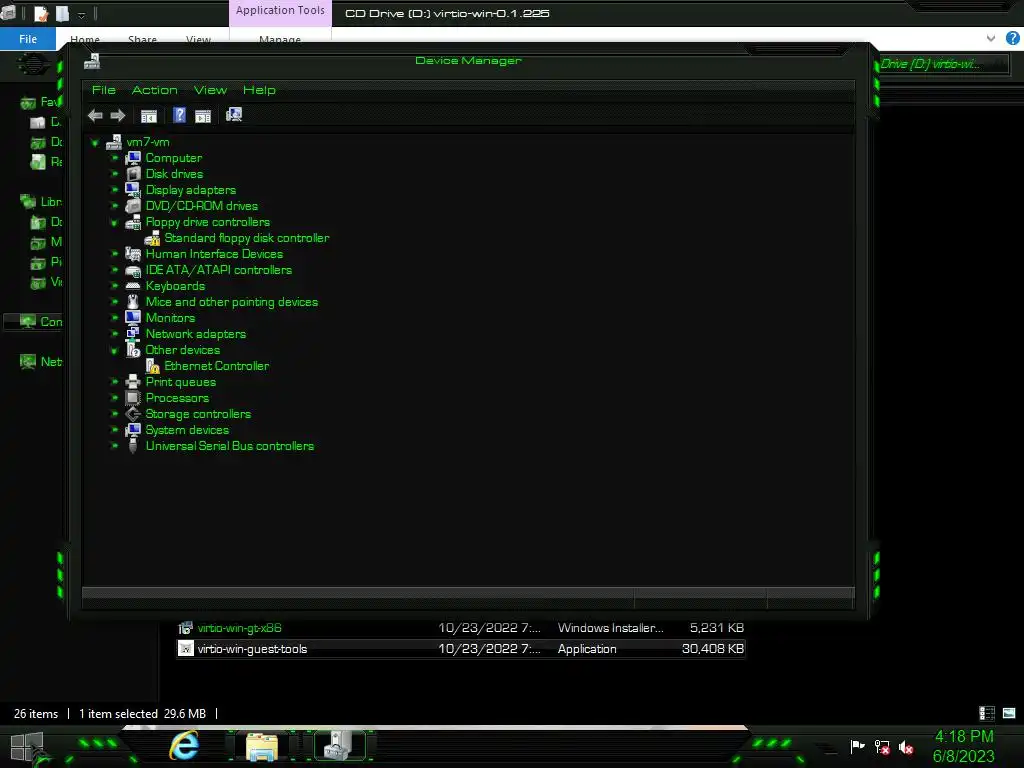Click the Human Interface Devices category icon
This screenshot has width=1024, height=768.
(x=133, y=254)
